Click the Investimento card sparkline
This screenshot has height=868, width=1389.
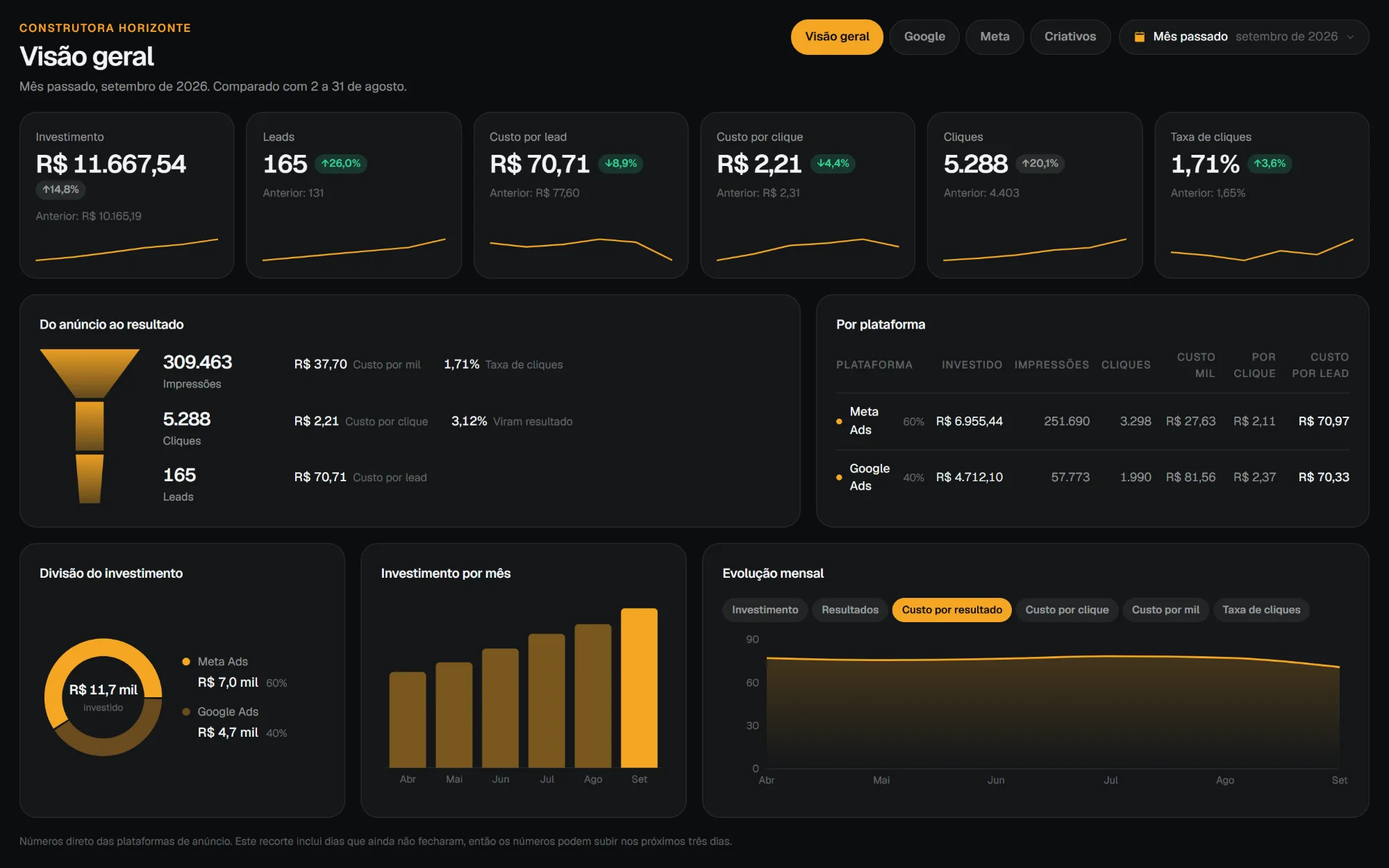point(127,250)
